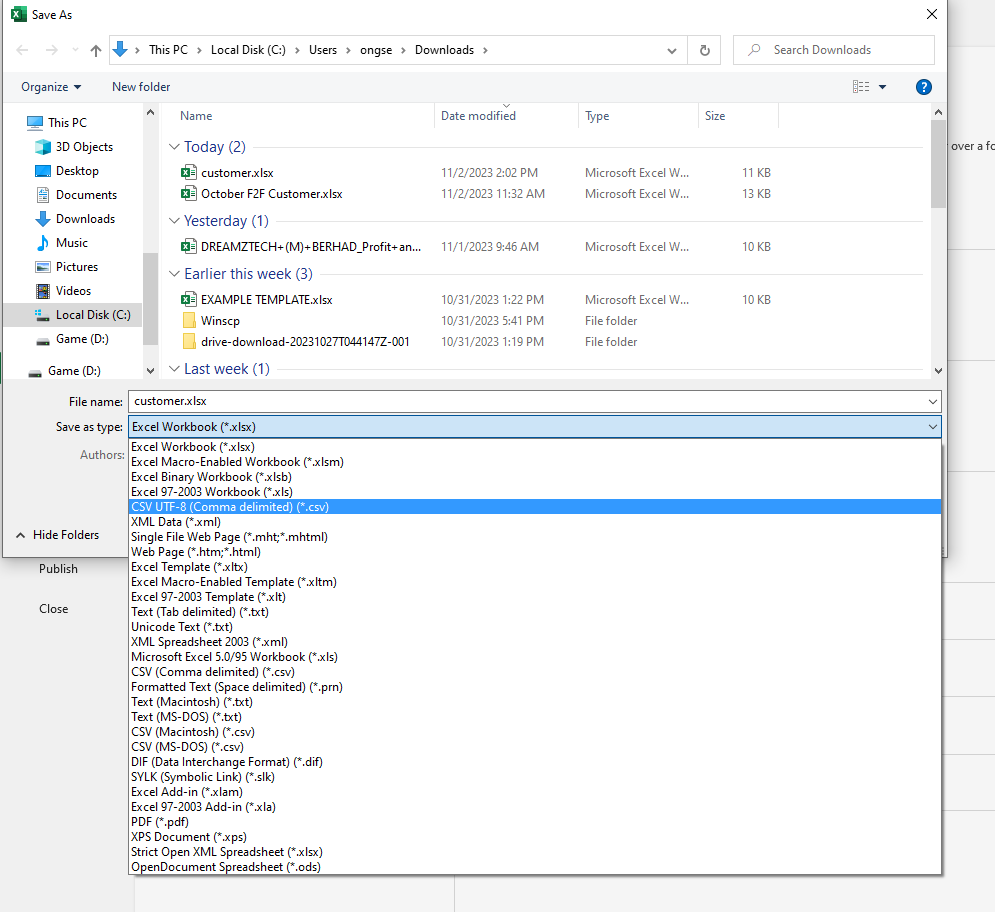Collapse the Last week group

click(175, 369)
